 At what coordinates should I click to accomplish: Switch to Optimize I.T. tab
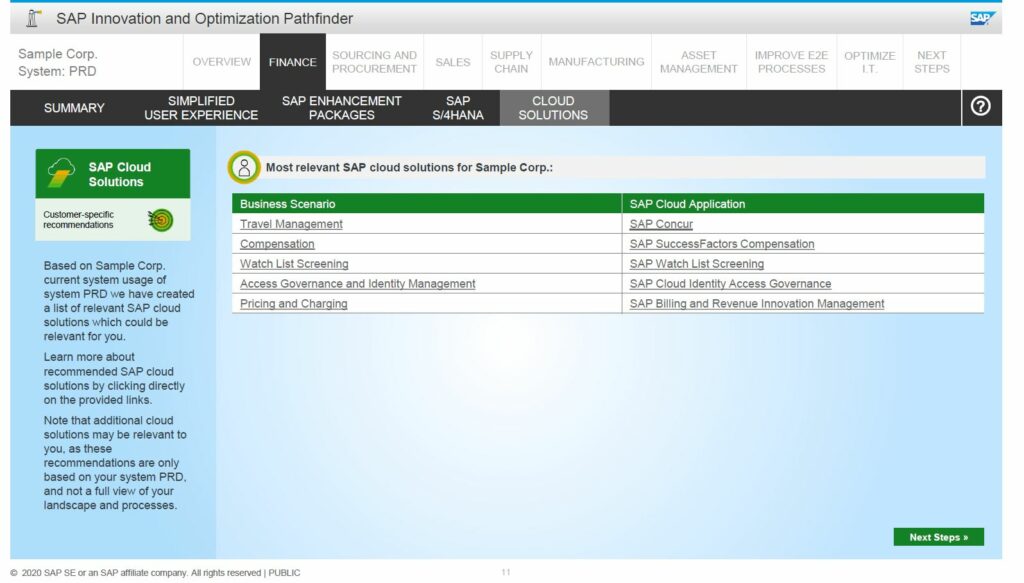pos(870,62)
